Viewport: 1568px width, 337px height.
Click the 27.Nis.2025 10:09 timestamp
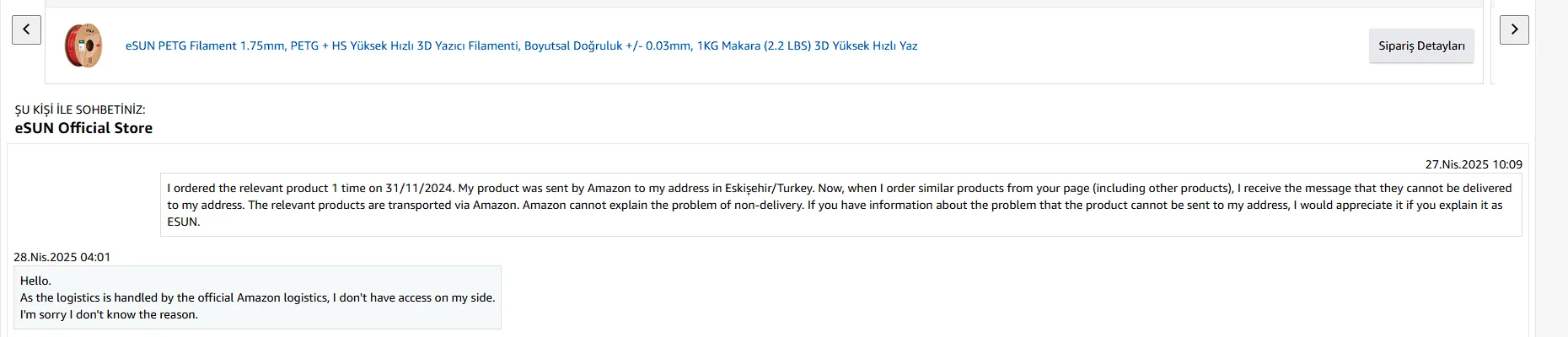[1474, 164]
